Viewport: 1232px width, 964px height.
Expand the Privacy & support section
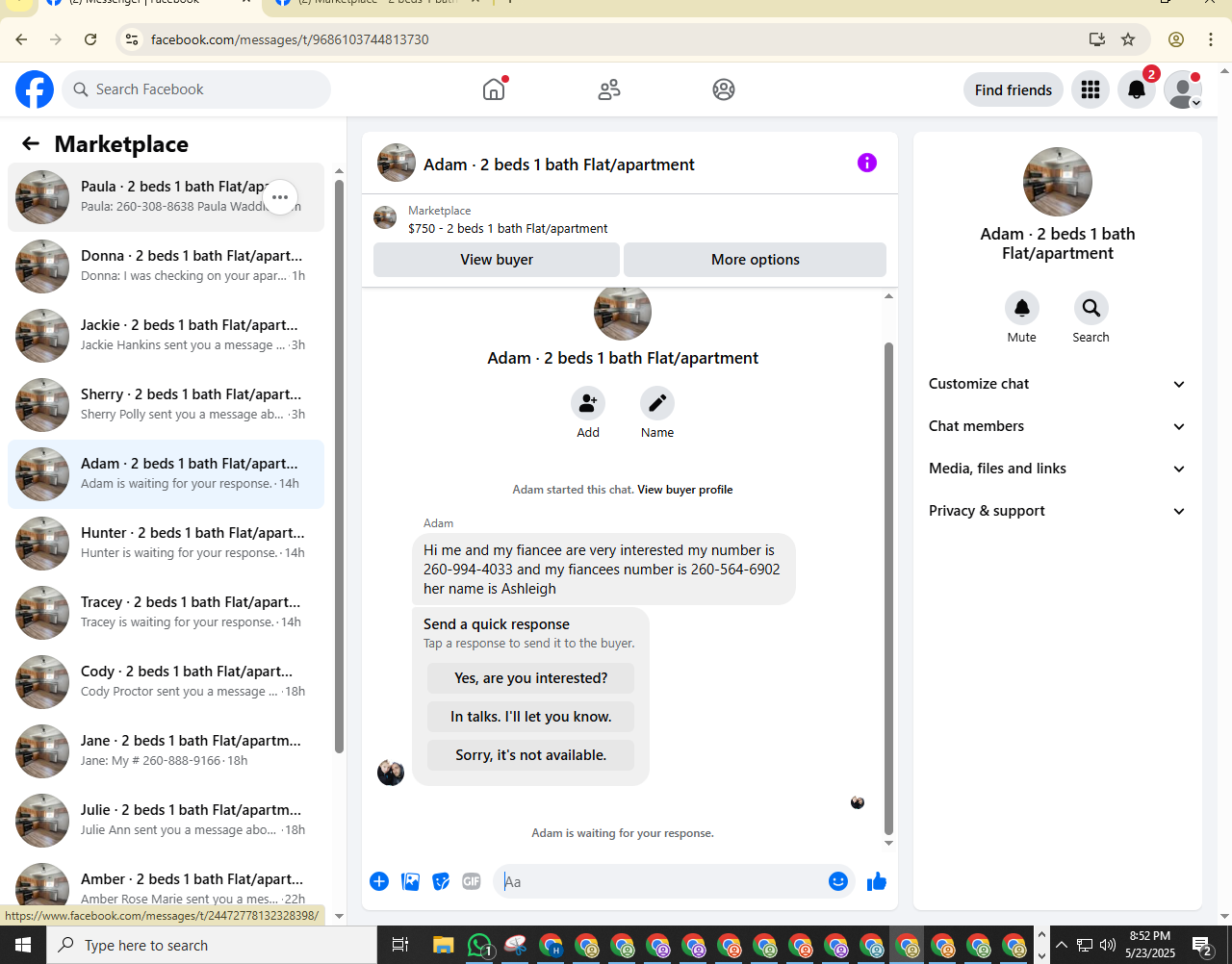click(x=1057, y=511)
